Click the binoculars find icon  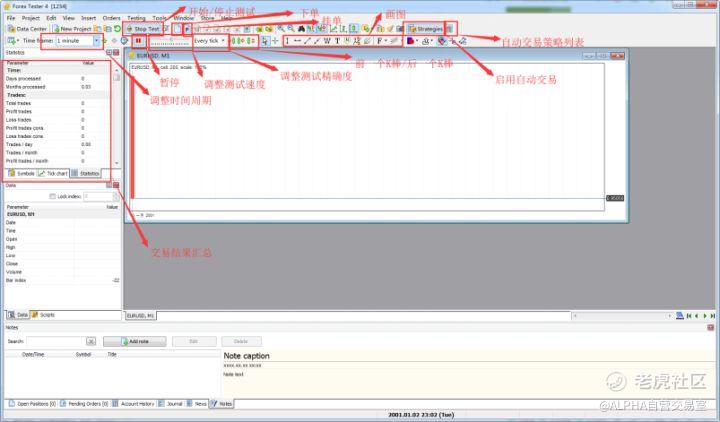click(301, 29)
